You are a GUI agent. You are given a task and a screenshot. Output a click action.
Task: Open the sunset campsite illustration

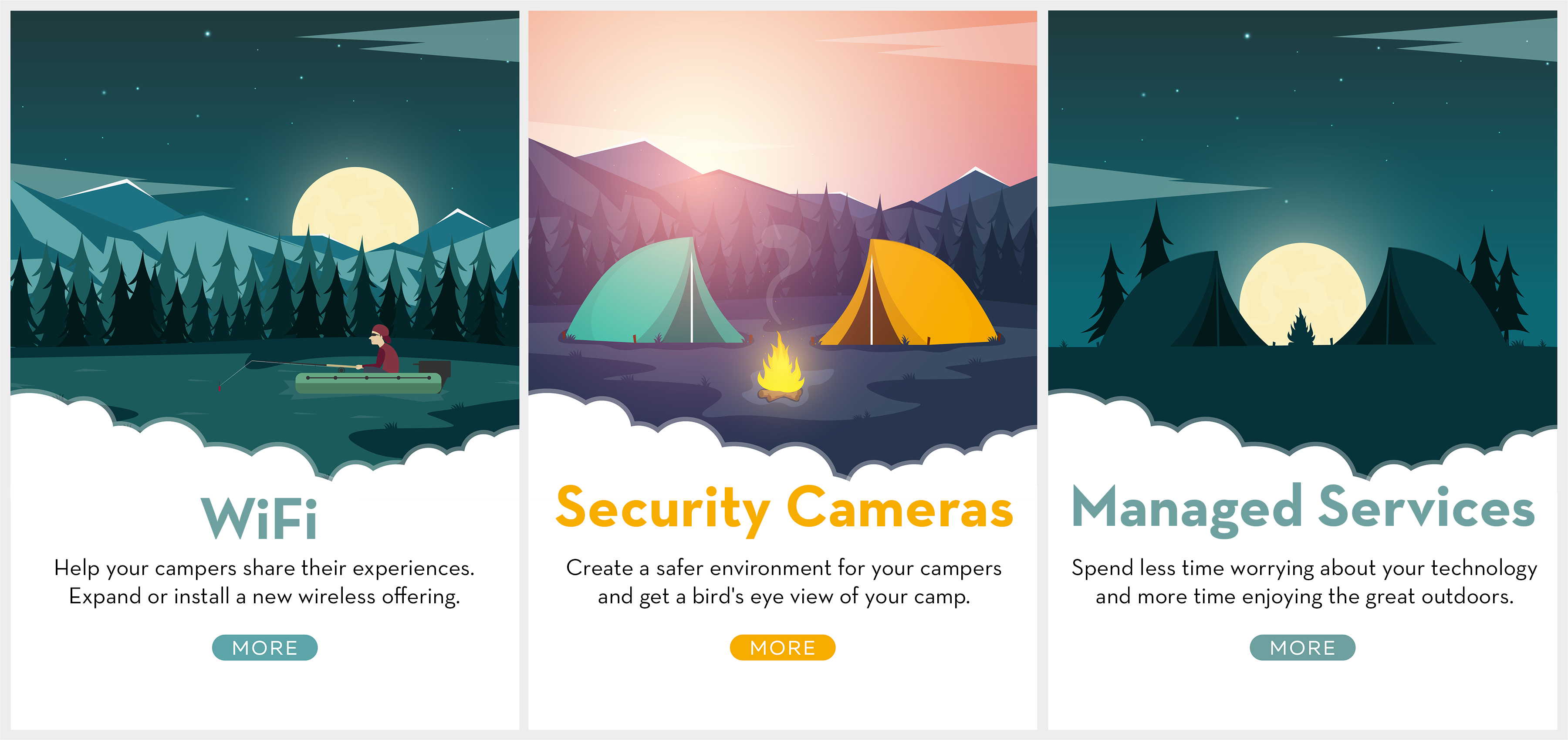pos(783,243)
